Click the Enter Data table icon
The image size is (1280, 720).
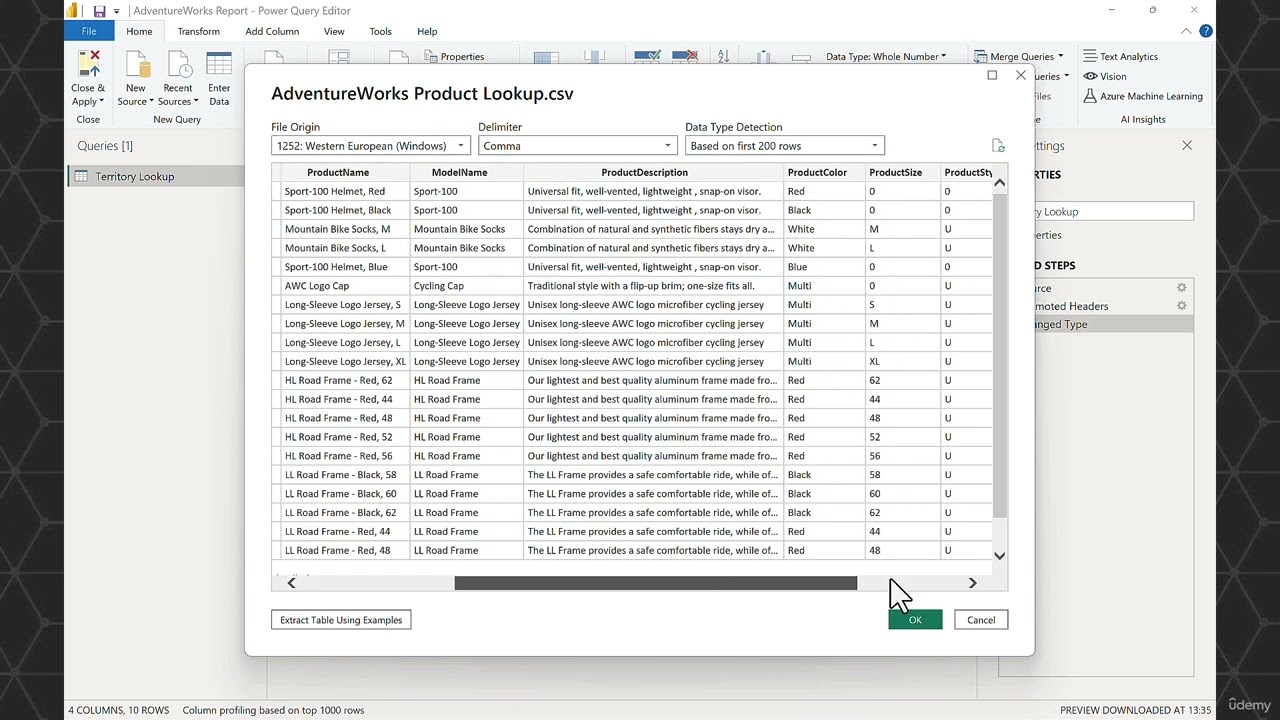[219, 65]
